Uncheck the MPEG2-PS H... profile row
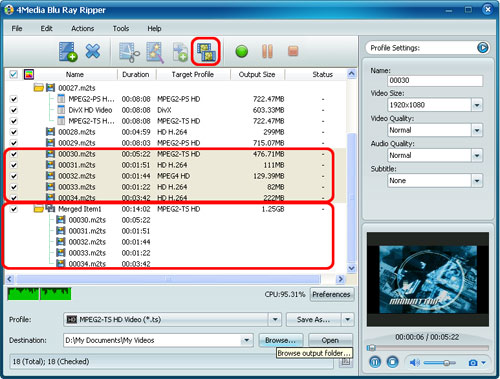 click(x=14, y=99)
